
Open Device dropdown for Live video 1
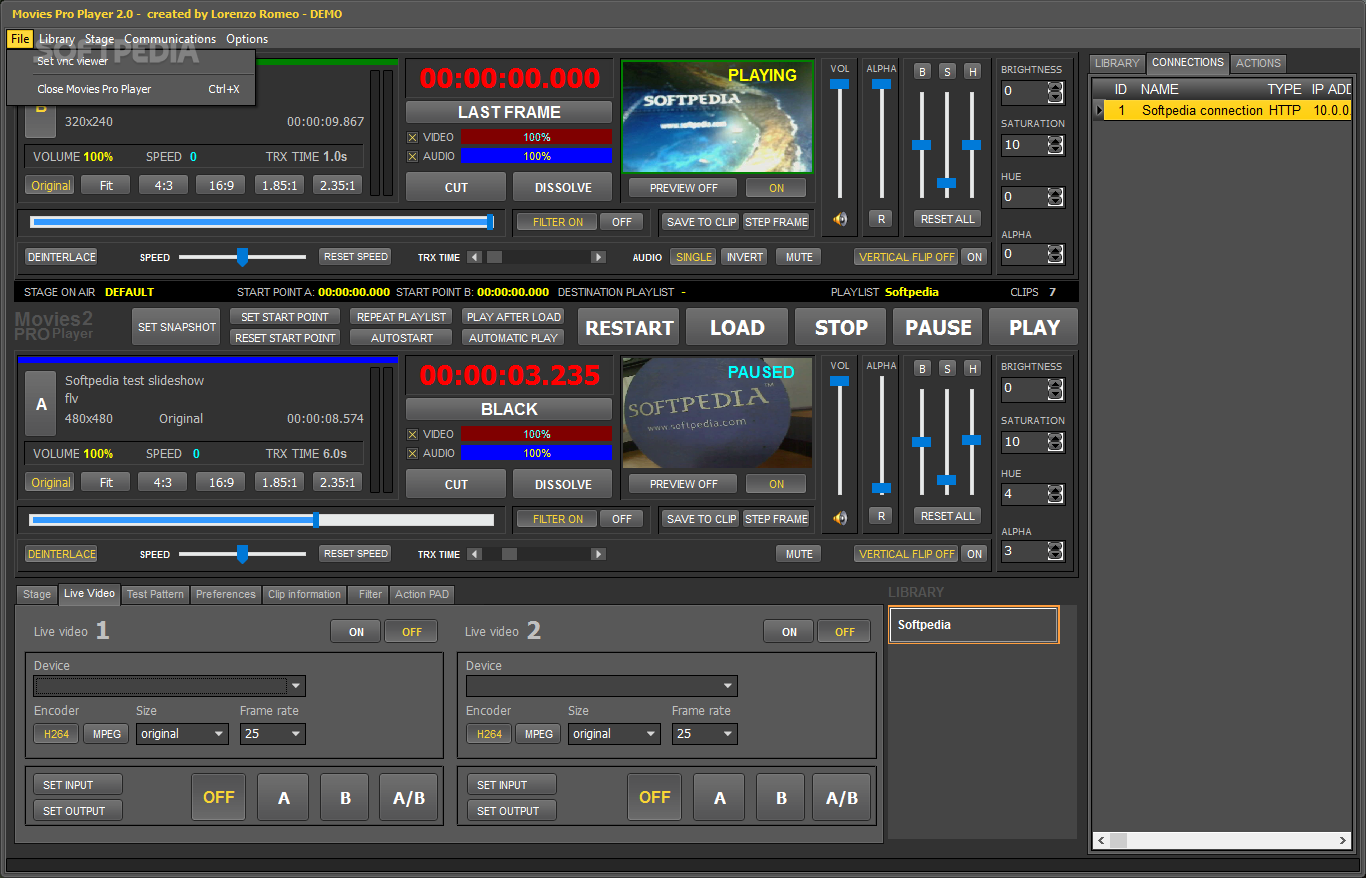(x=296, y=686)
